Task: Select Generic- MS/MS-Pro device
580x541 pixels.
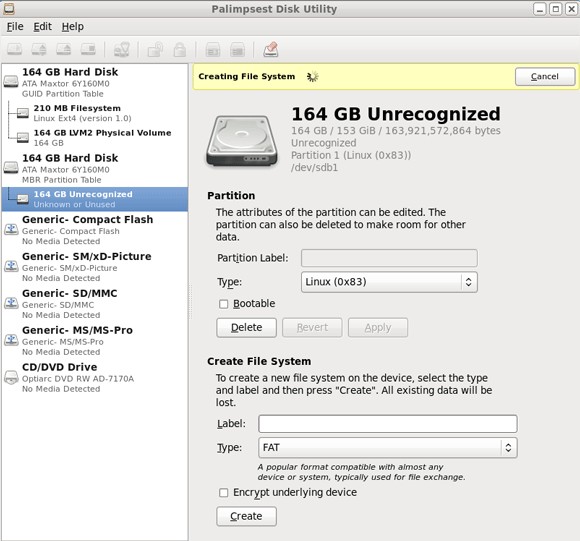Action: 95,341
